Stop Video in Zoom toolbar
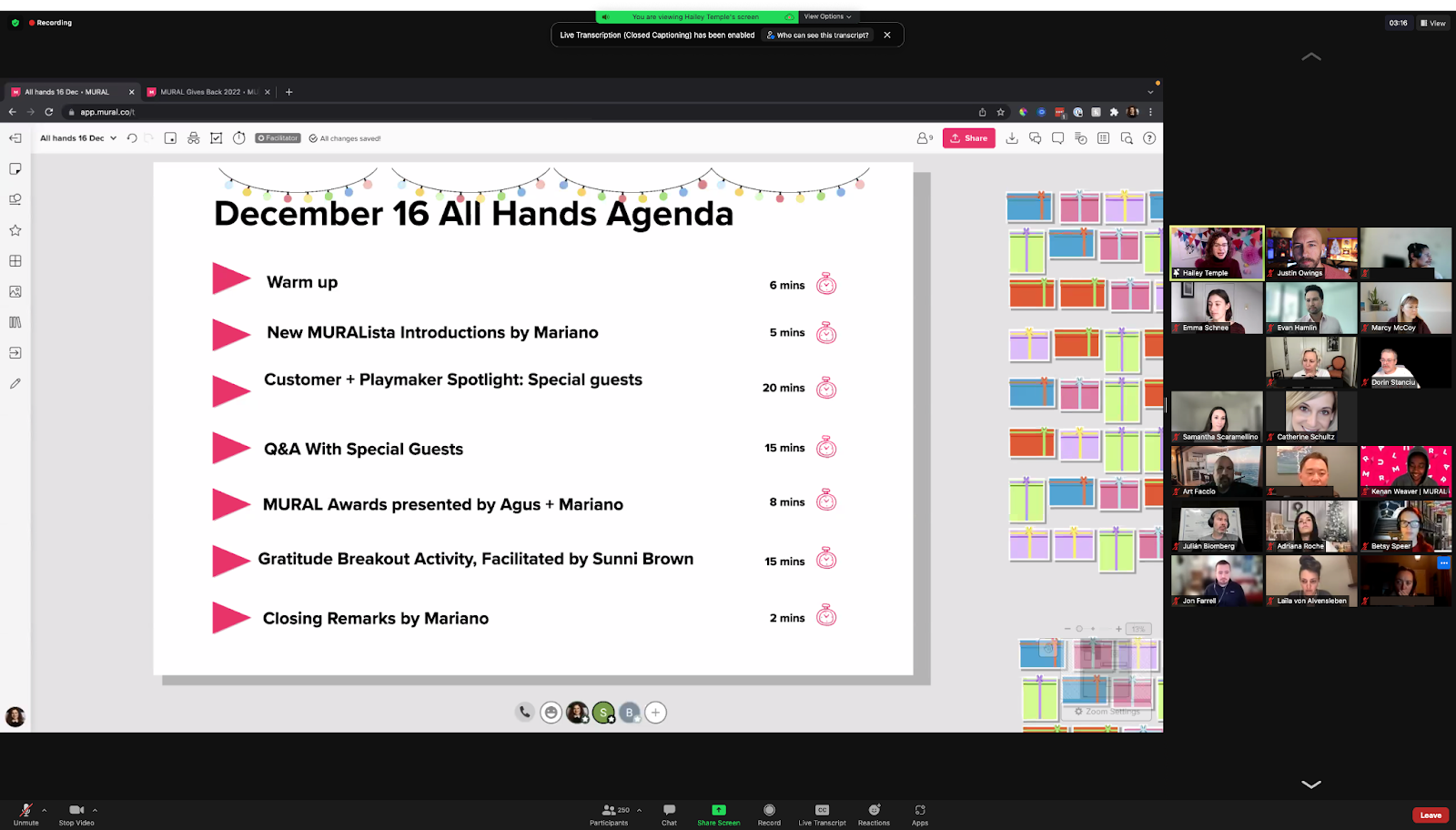1456x830 pixels. [76, 814]
